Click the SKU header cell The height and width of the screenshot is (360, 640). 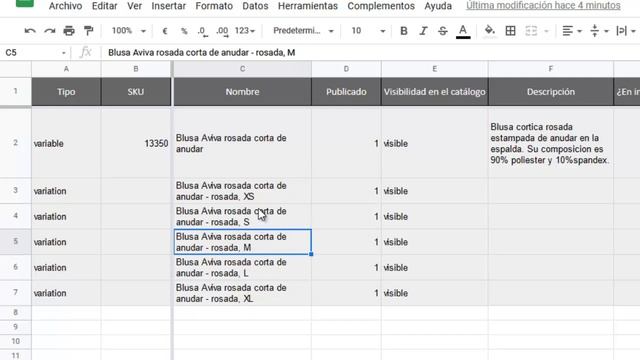[x=136, y=92]
